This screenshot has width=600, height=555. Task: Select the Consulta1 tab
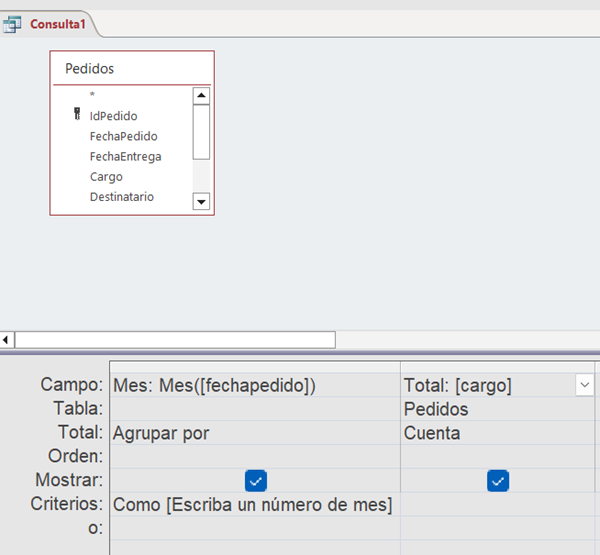coord(57,23)
